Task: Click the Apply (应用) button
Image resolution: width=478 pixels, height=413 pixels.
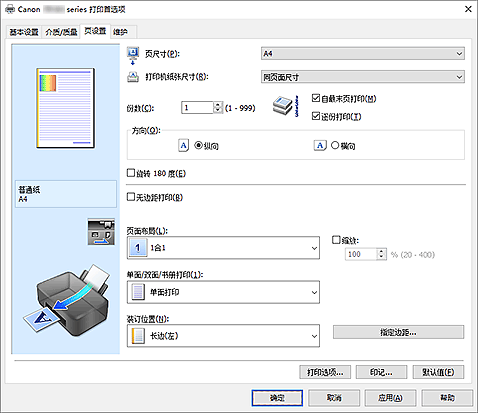Action: point(390,398)
